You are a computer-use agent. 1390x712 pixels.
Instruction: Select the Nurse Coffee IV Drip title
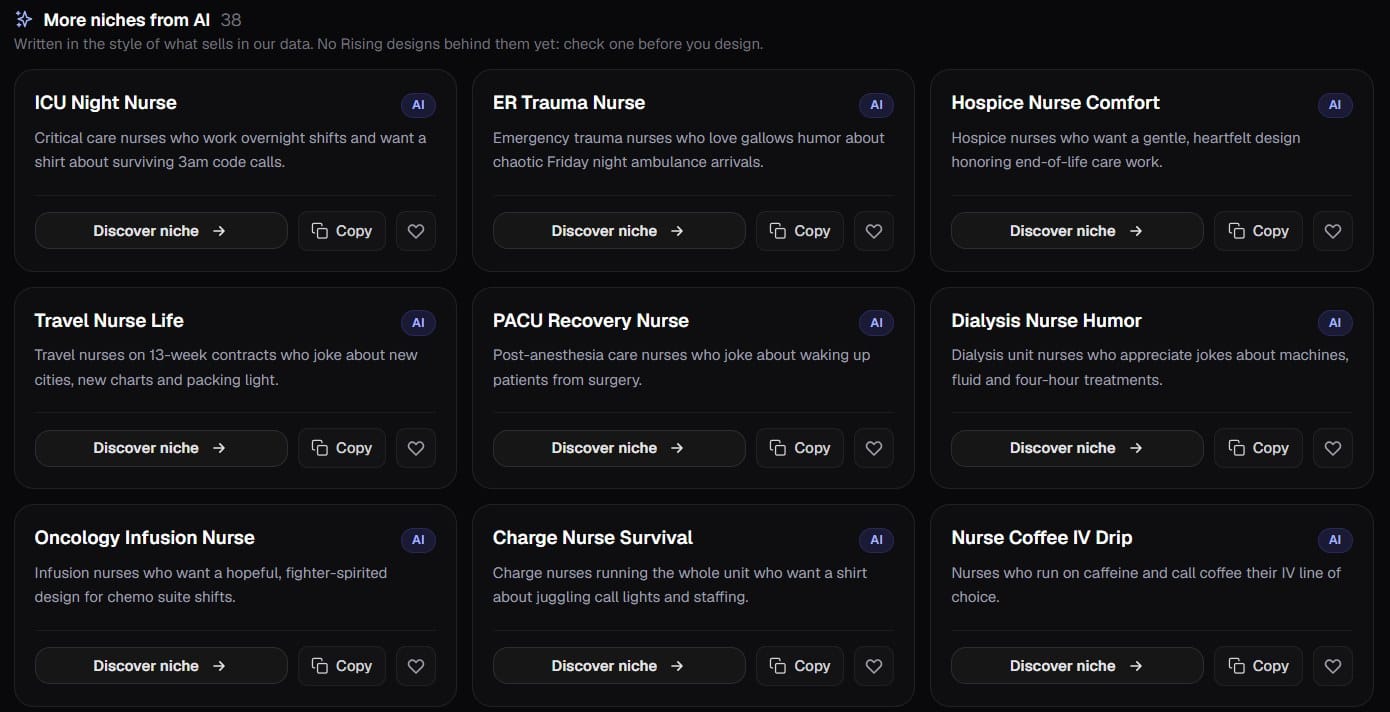point(1041,538)
